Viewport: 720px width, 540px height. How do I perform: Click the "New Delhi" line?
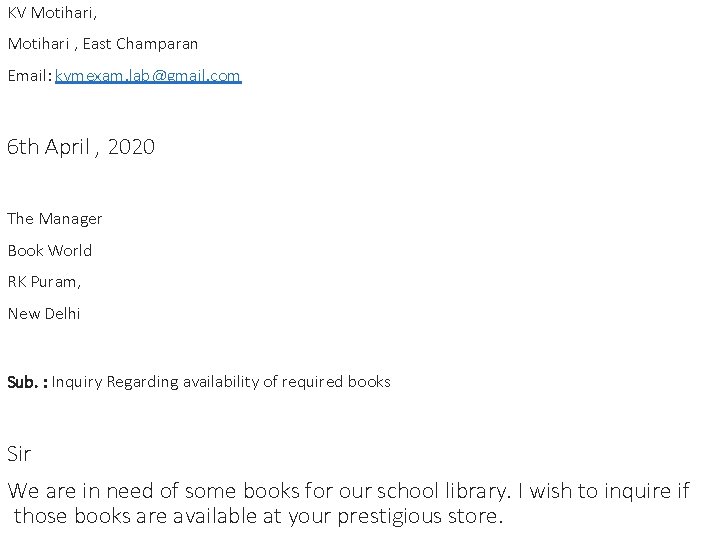click(x=44, y=313)
